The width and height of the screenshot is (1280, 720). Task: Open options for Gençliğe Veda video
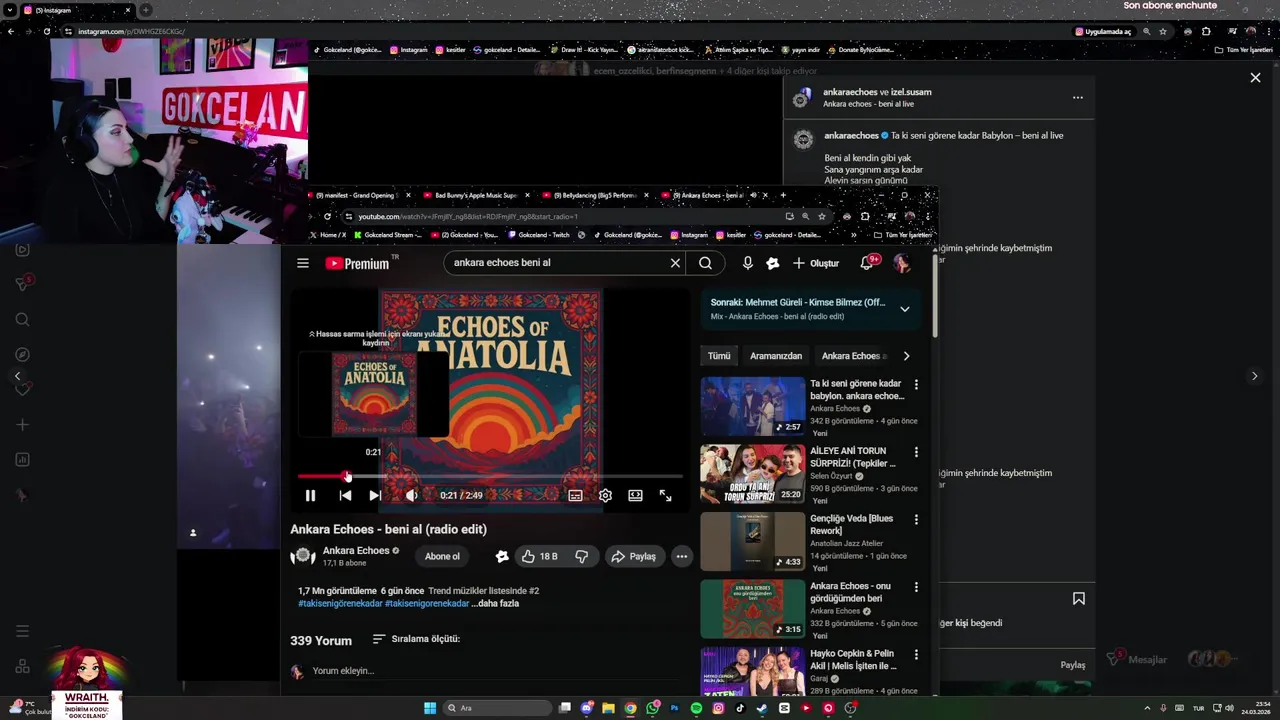(916, 519)
